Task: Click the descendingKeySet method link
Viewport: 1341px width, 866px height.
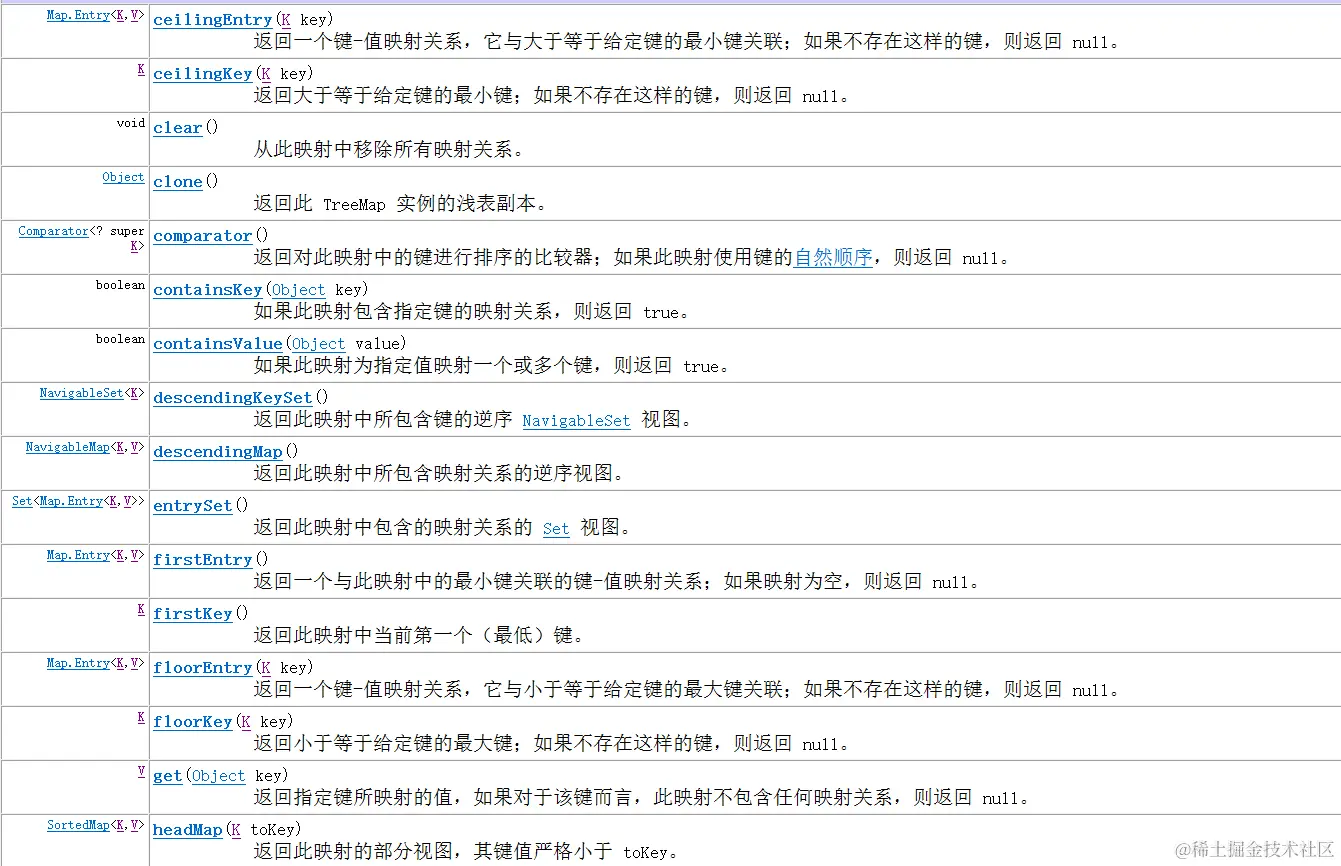Action: (232, 397)
